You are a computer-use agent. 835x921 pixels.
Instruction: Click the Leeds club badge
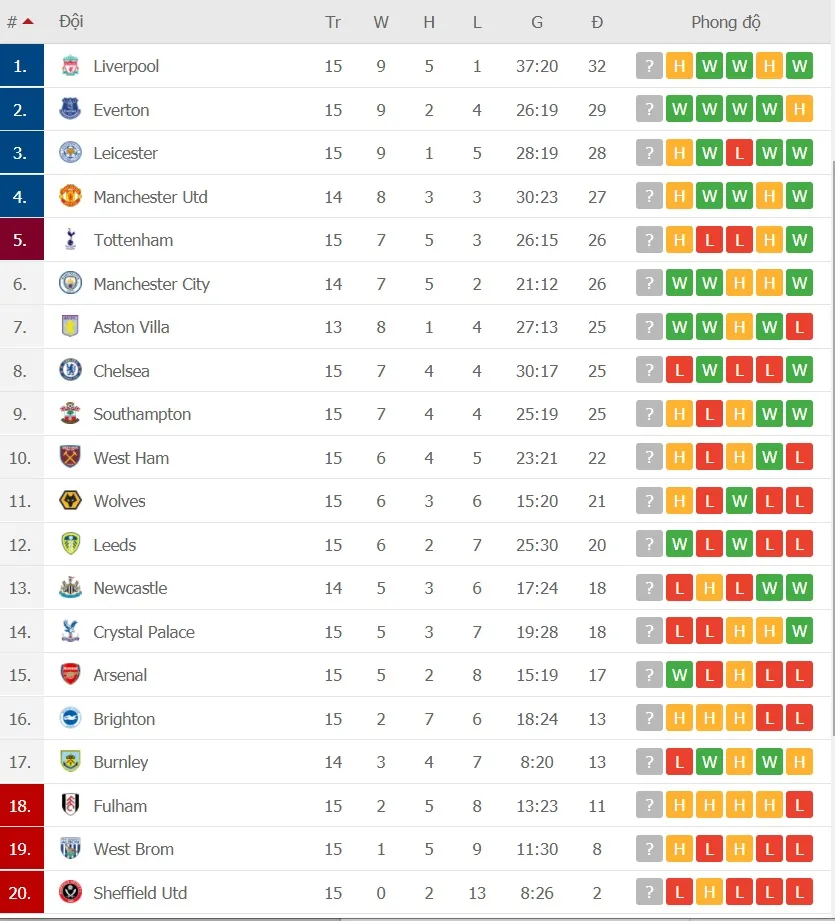70,545
